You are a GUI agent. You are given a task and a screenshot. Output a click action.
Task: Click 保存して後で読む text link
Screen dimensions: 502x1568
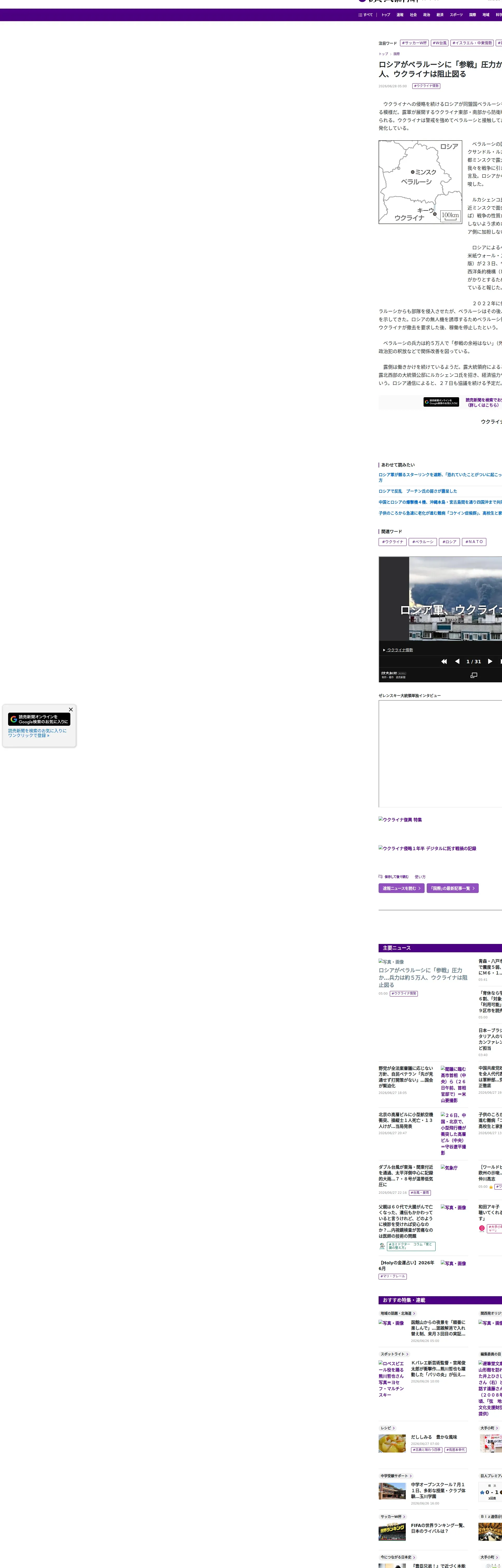397,877
